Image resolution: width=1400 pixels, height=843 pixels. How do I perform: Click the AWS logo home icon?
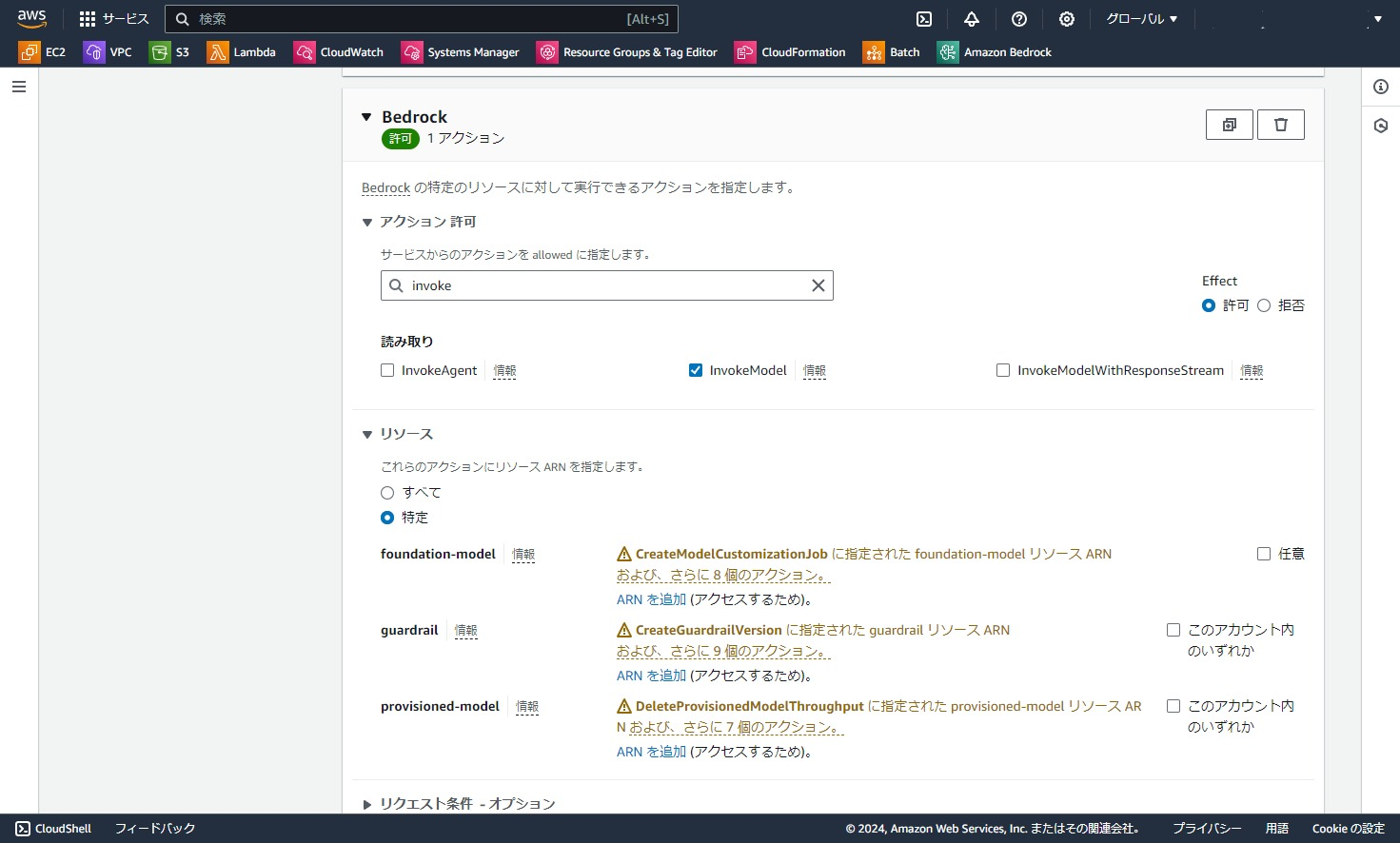point(31,18)
